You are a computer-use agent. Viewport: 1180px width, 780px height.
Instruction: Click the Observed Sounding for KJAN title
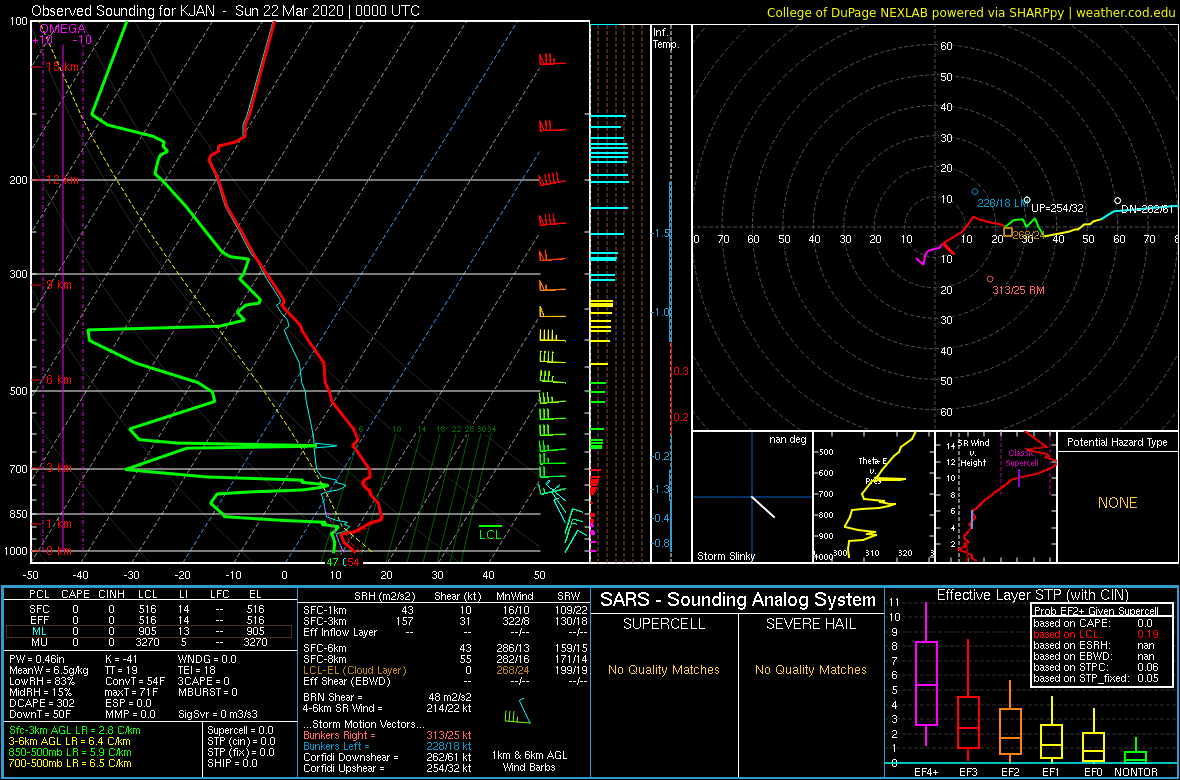(x=226, y=11)
